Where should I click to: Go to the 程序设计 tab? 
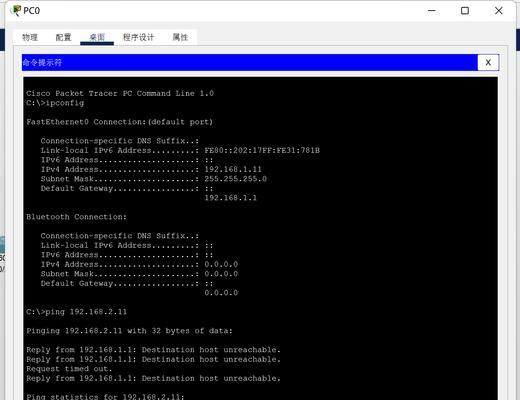click(139, 37)
